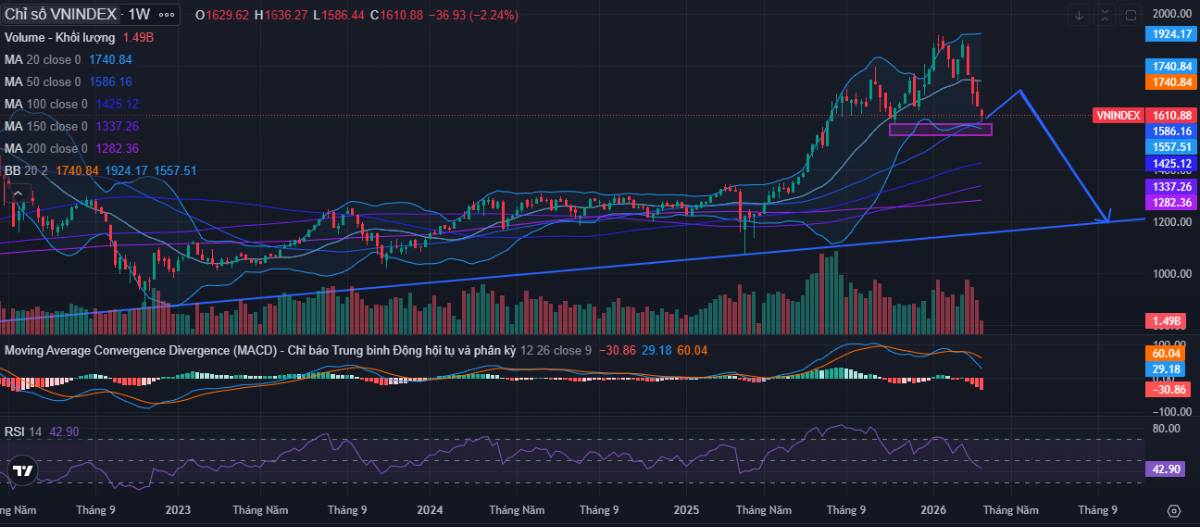The width and height of the screenshot is (1200, 527).
Task: Click the 1586.16 value in MA 50 legend
Action: pyautogui.click(x=111, y=81)
